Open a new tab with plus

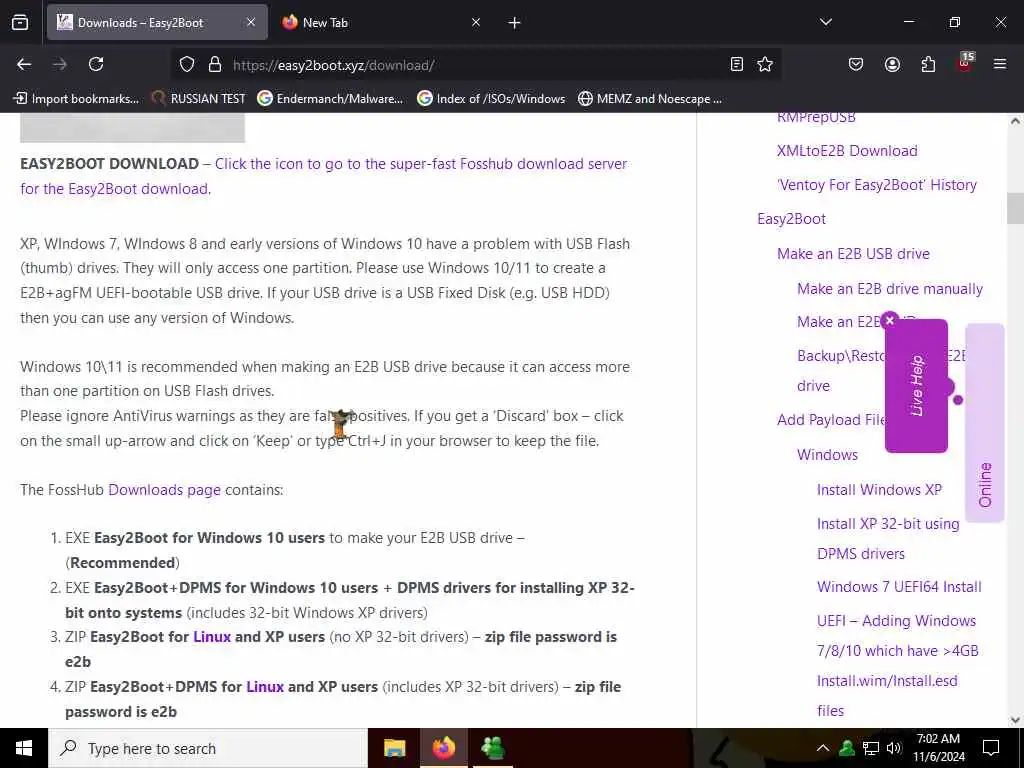515,23
